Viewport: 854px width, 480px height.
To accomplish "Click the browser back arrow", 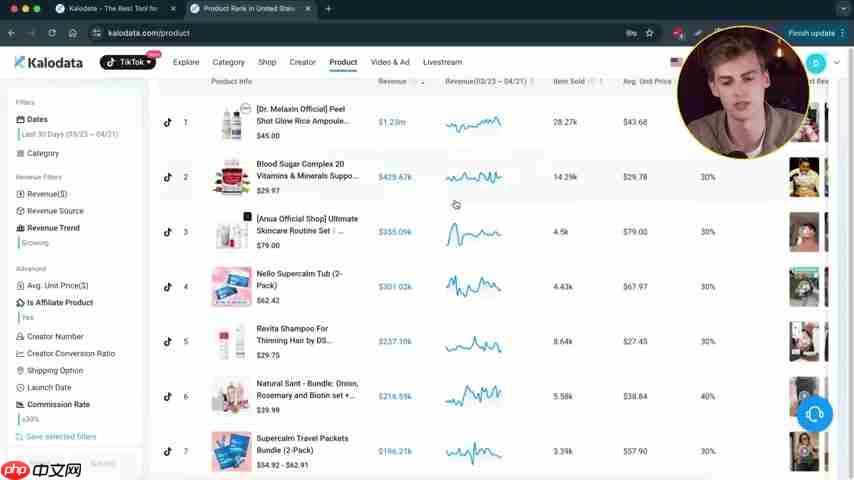I will (x=11, y=33).
